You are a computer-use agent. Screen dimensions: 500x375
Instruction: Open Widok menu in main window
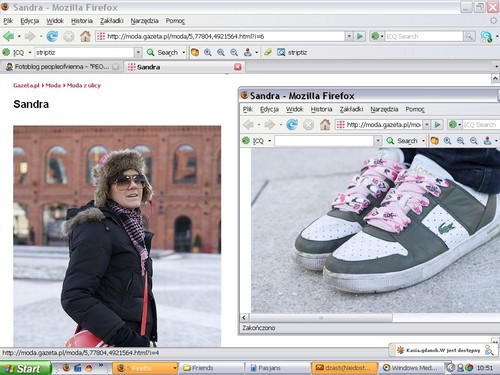[55, 21]
